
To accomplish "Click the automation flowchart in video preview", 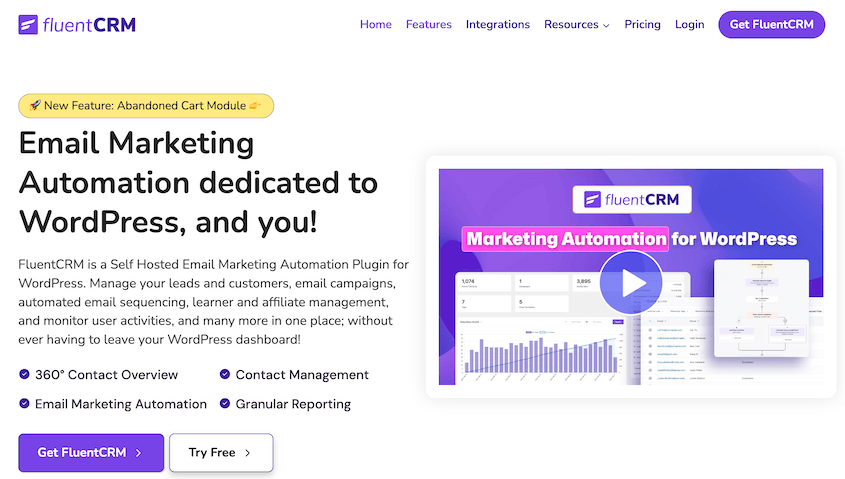I will coord(761,309).
